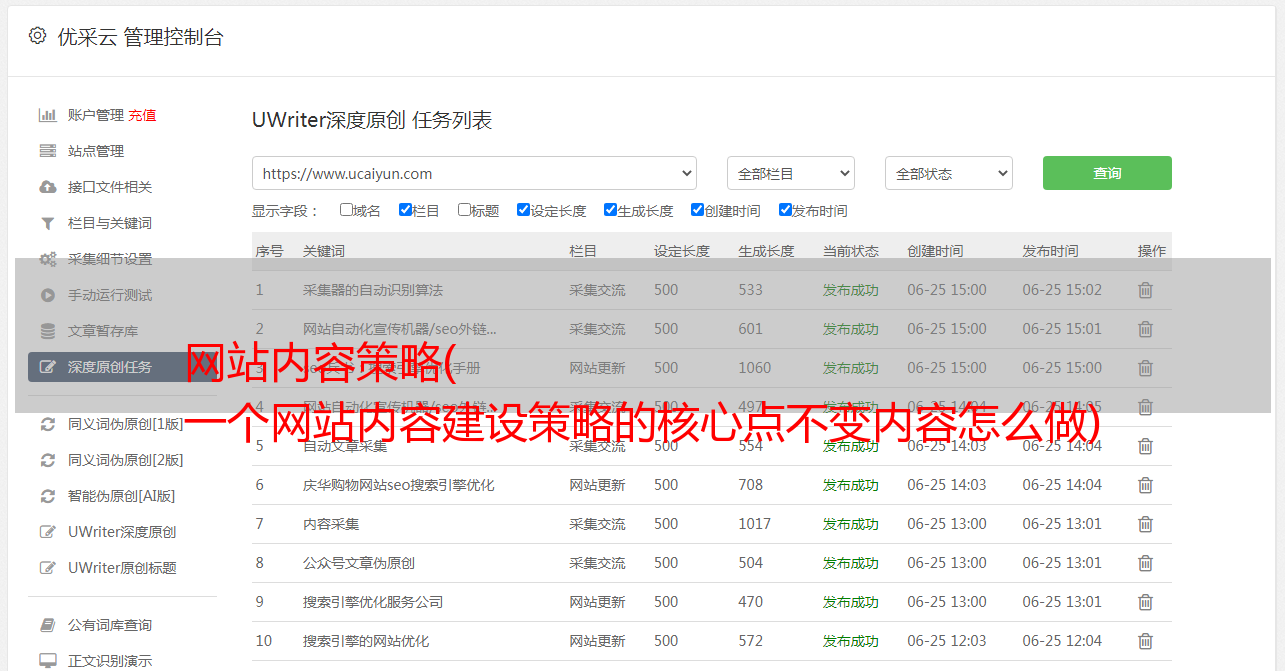1285x671 pixels.
Task: Click the 公有词库查询 book icon
Action: (47, 625)
